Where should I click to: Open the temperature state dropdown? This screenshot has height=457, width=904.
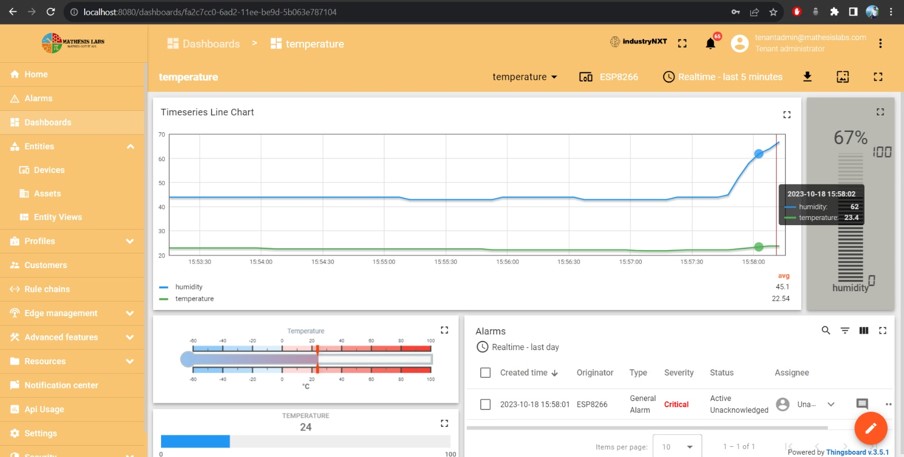[x=525, y=77]
